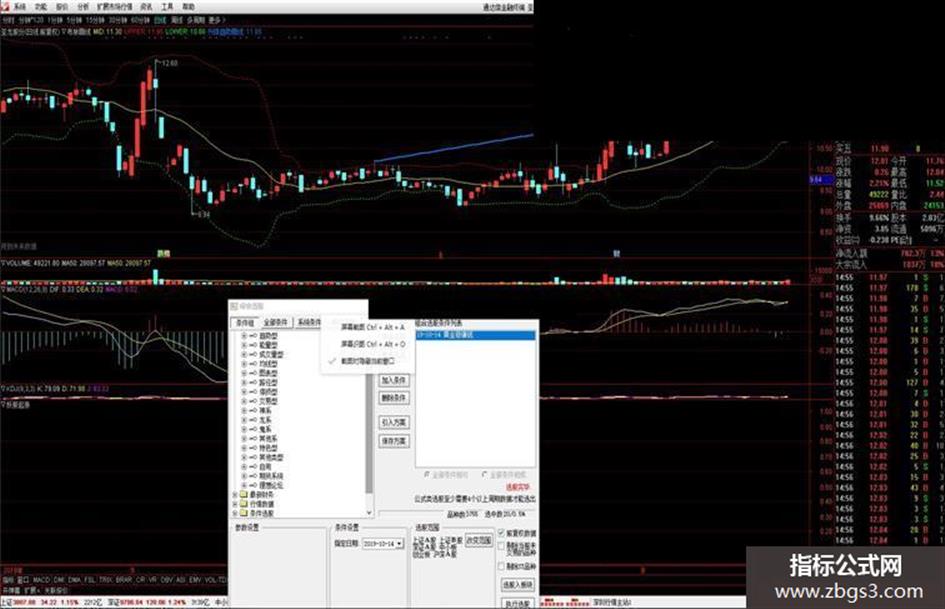Open the 系统 menu

[x=20, y=7]
